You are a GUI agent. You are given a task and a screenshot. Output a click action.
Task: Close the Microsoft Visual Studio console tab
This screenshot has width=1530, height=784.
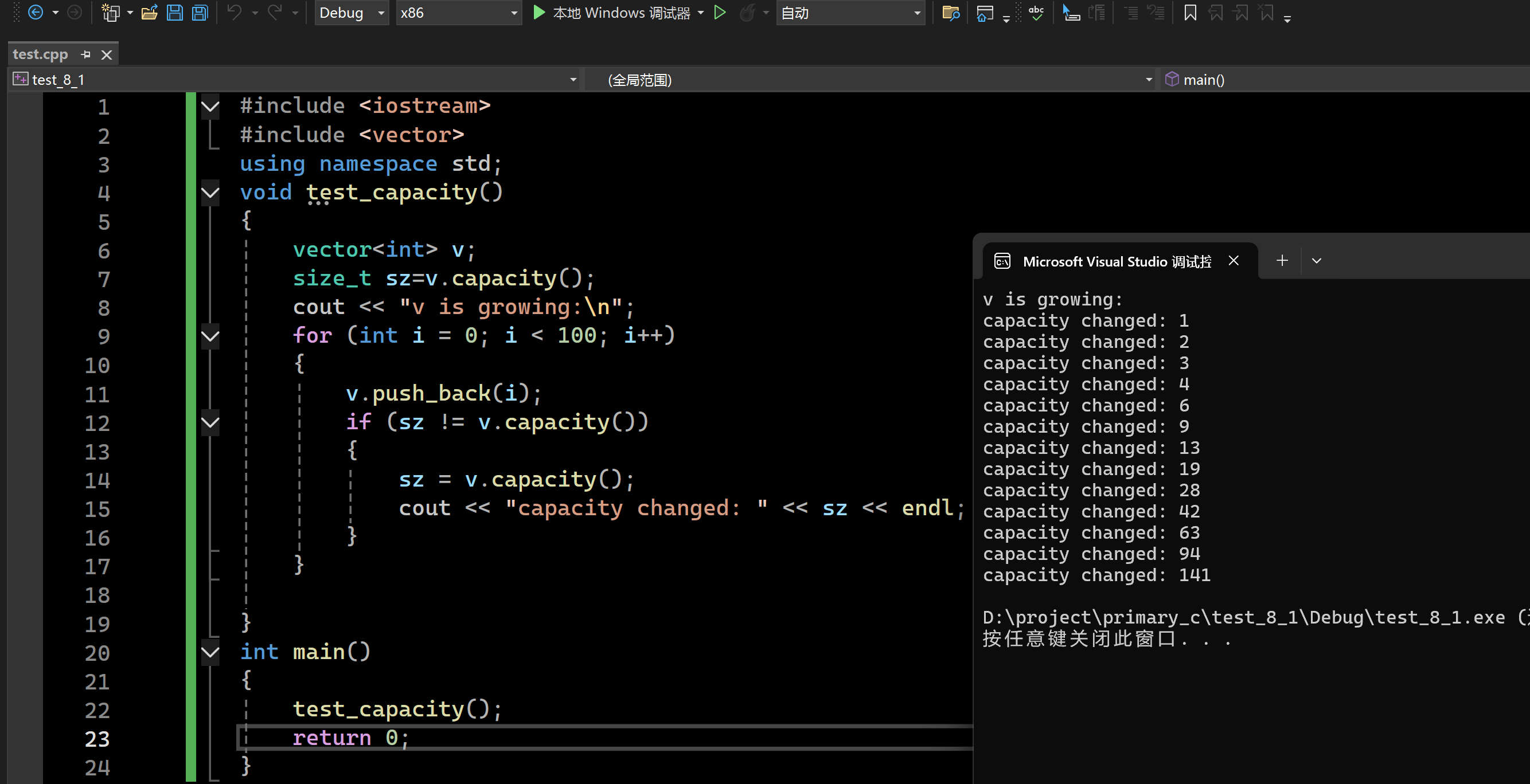1234,261
